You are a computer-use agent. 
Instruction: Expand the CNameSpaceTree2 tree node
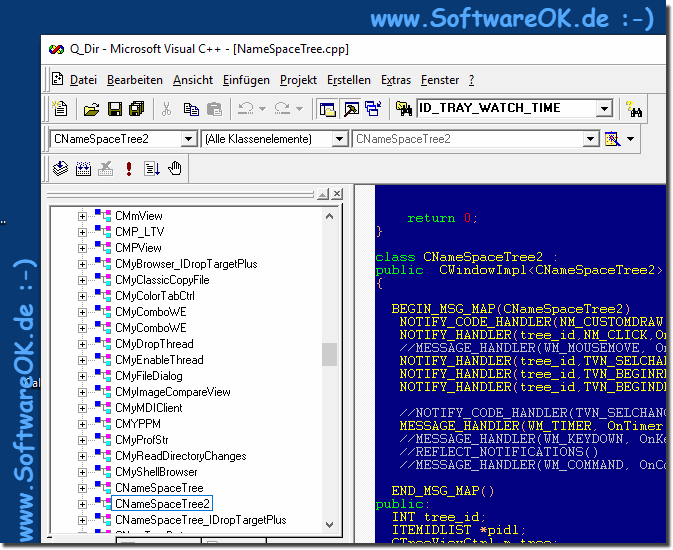pos(82,504)
